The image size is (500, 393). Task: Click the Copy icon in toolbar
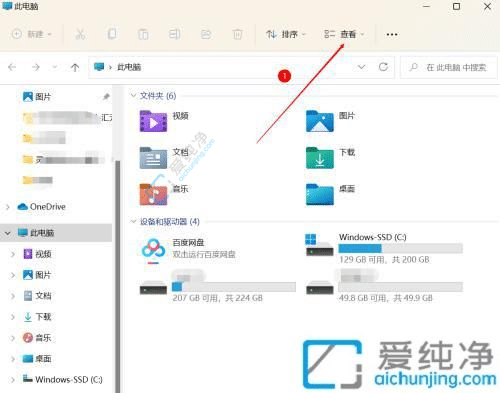coord(112,34)
